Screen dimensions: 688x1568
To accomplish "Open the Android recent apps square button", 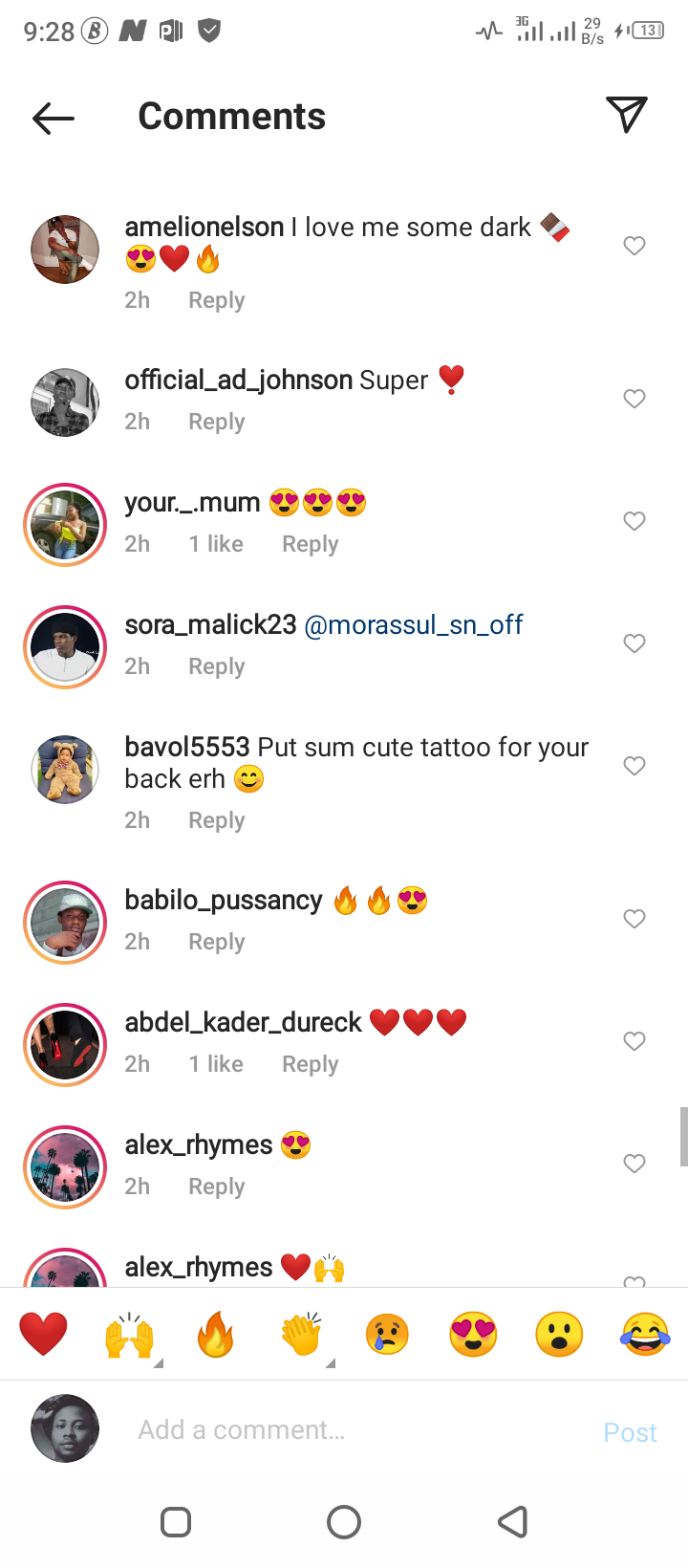I will click(176, 1522).
